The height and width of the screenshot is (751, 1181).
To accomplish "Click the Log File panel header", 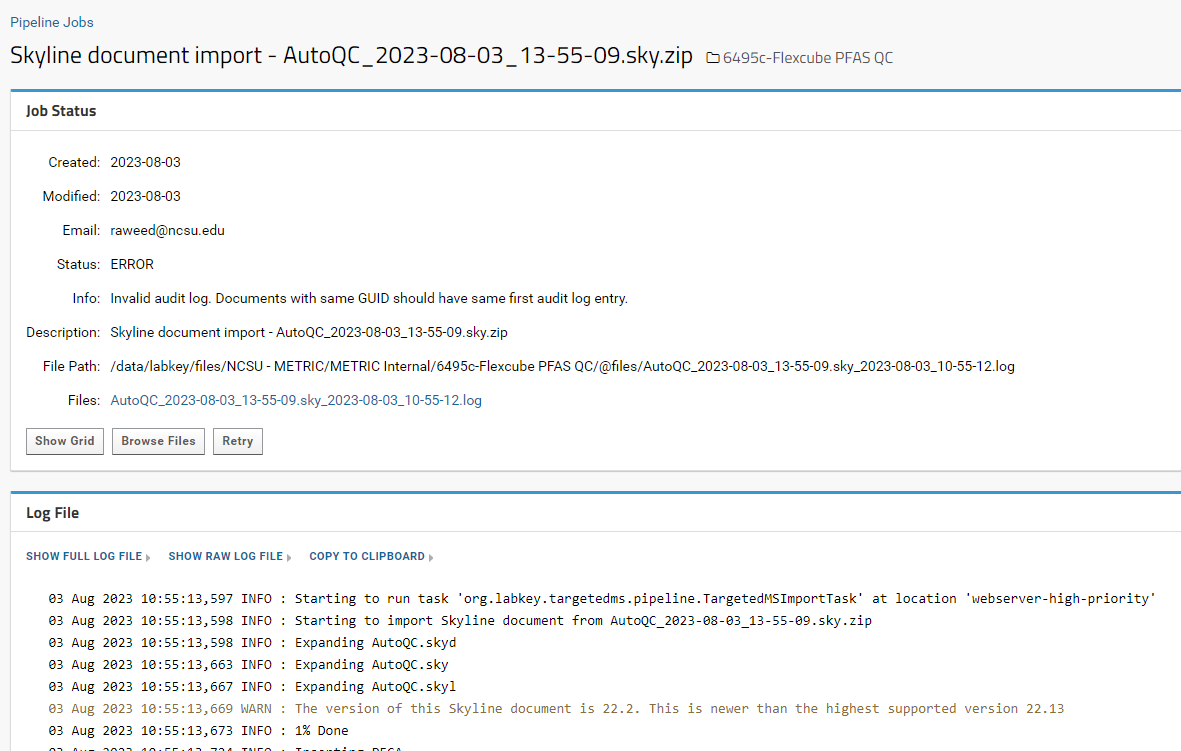I will [x=52, y=513].
